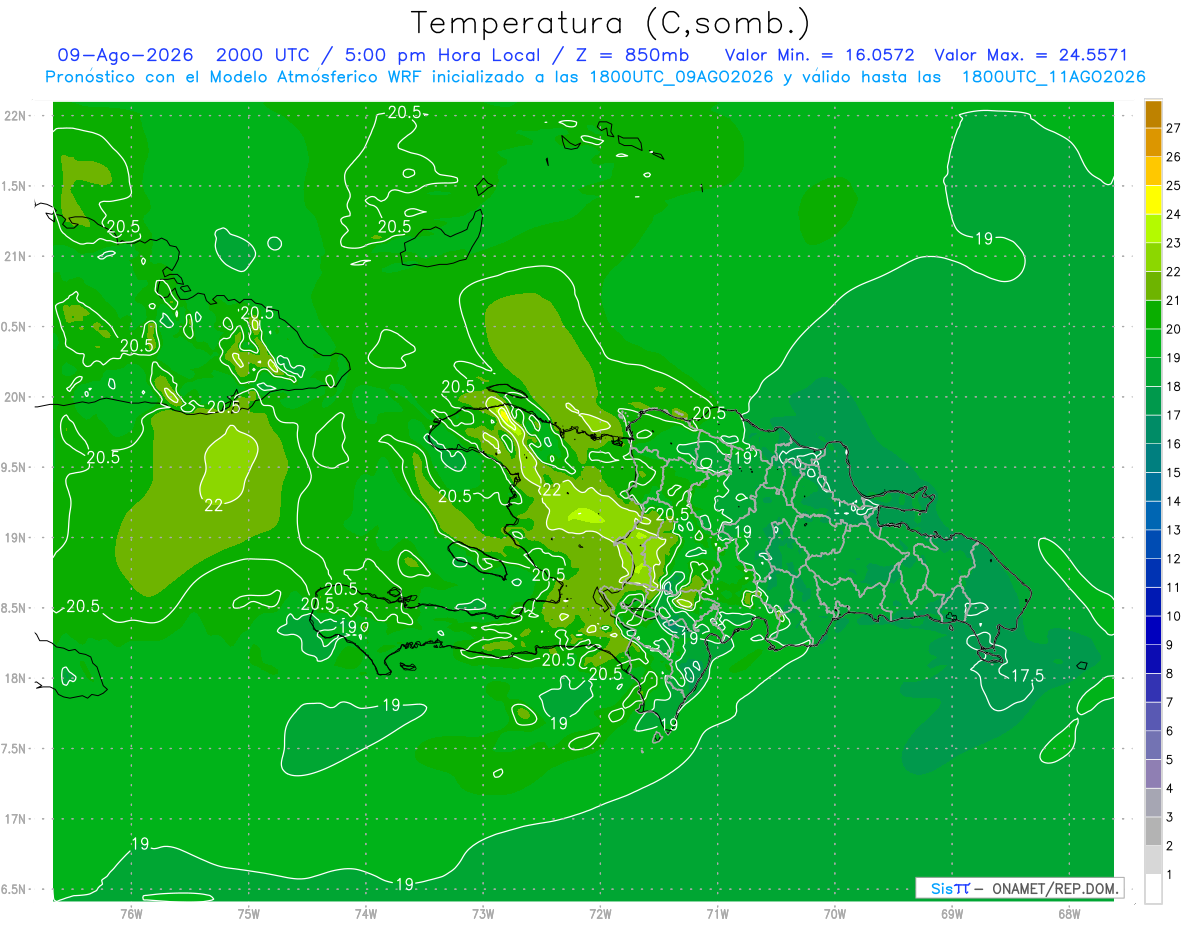Click the yellow swatch between 24 and 25
1200x927 pixels.
point(1153,200)
